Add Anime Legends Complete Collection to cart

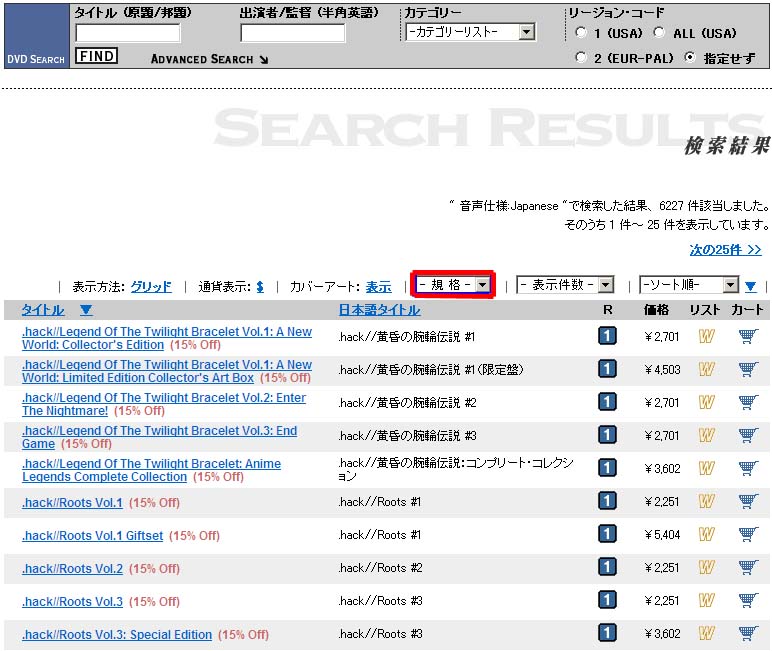(748, 468)
